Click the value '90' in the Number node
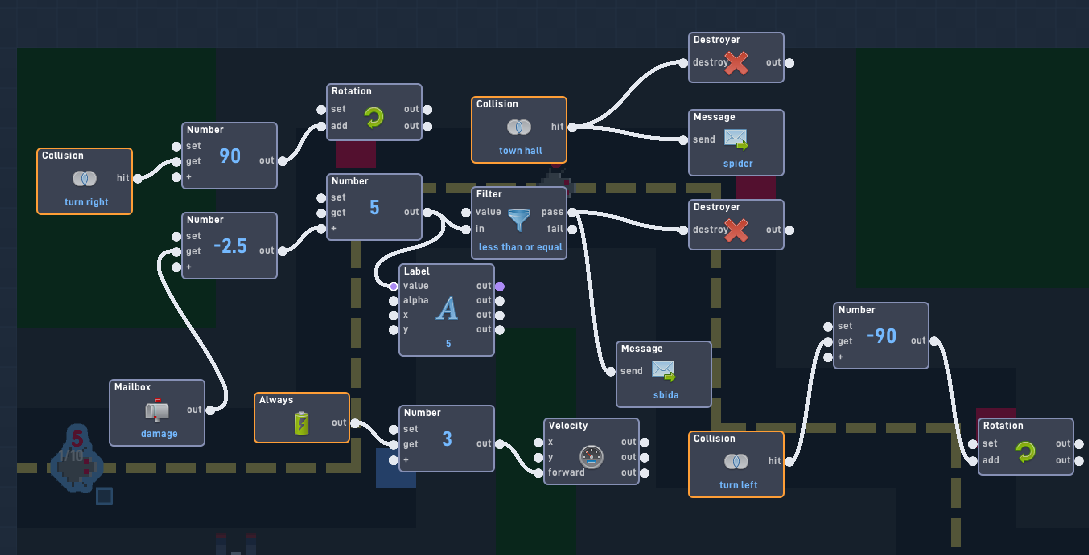The height and width of the screenshot is (555, 1089). pos(230,156)
